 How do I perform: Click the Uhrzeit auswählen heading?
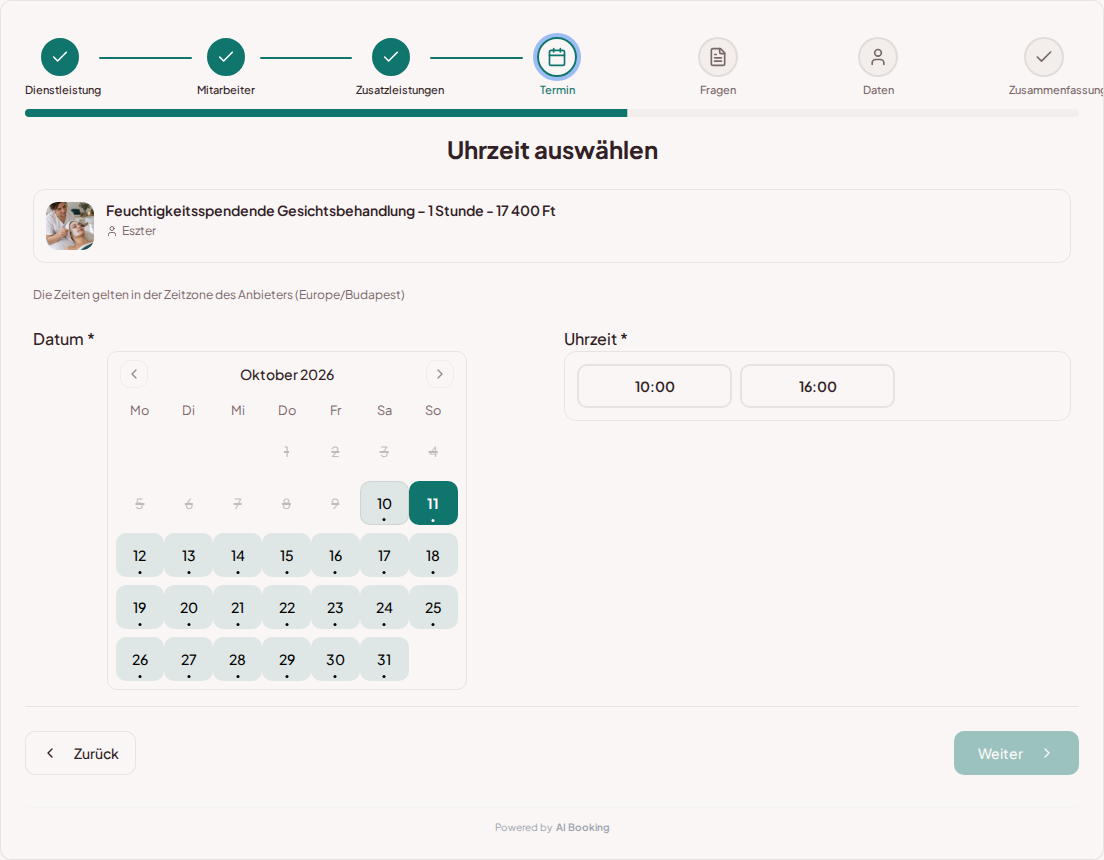(x=552, y=151)
